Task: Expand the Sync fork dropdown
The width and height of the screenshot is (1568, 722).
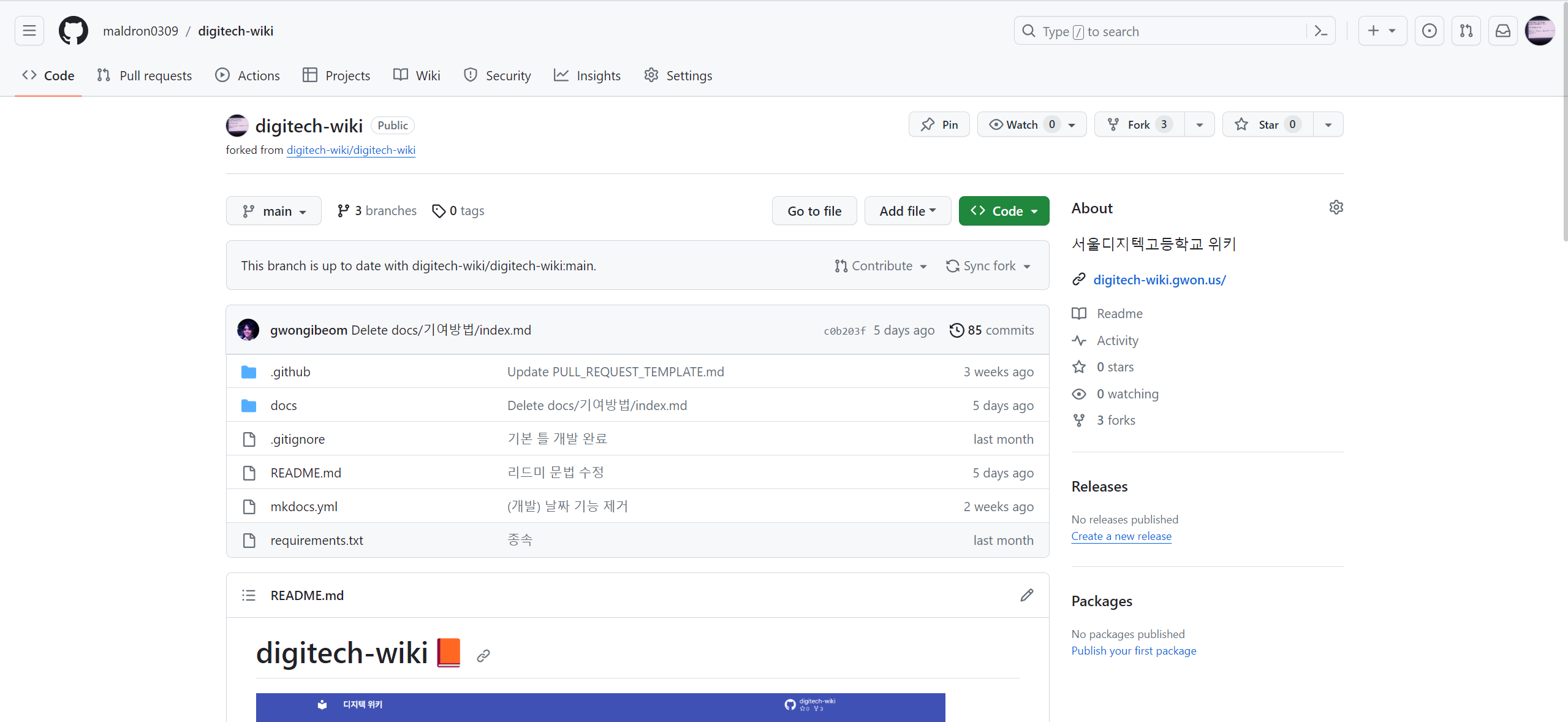Action: 988,266
